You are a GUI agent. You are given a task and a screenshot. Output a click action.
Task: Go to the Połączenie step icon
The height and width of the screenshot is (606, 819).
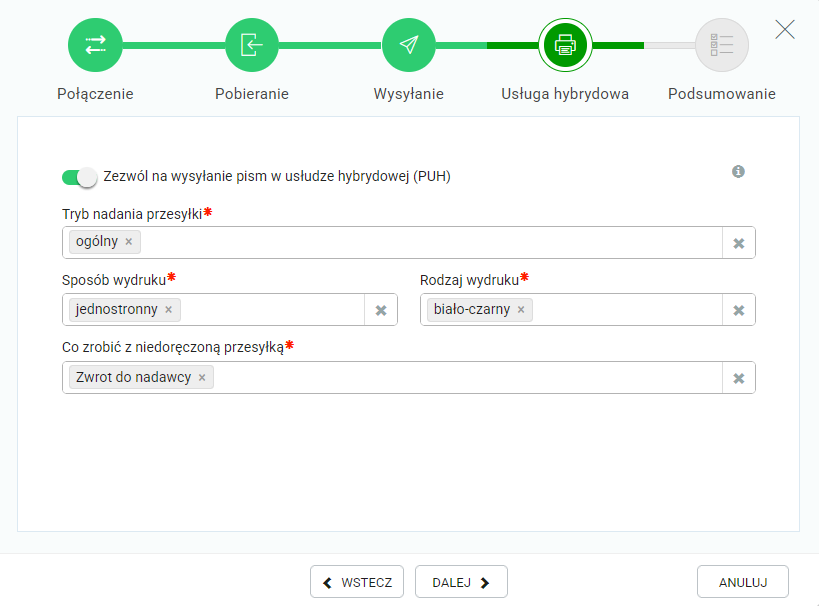click(95, 45)
